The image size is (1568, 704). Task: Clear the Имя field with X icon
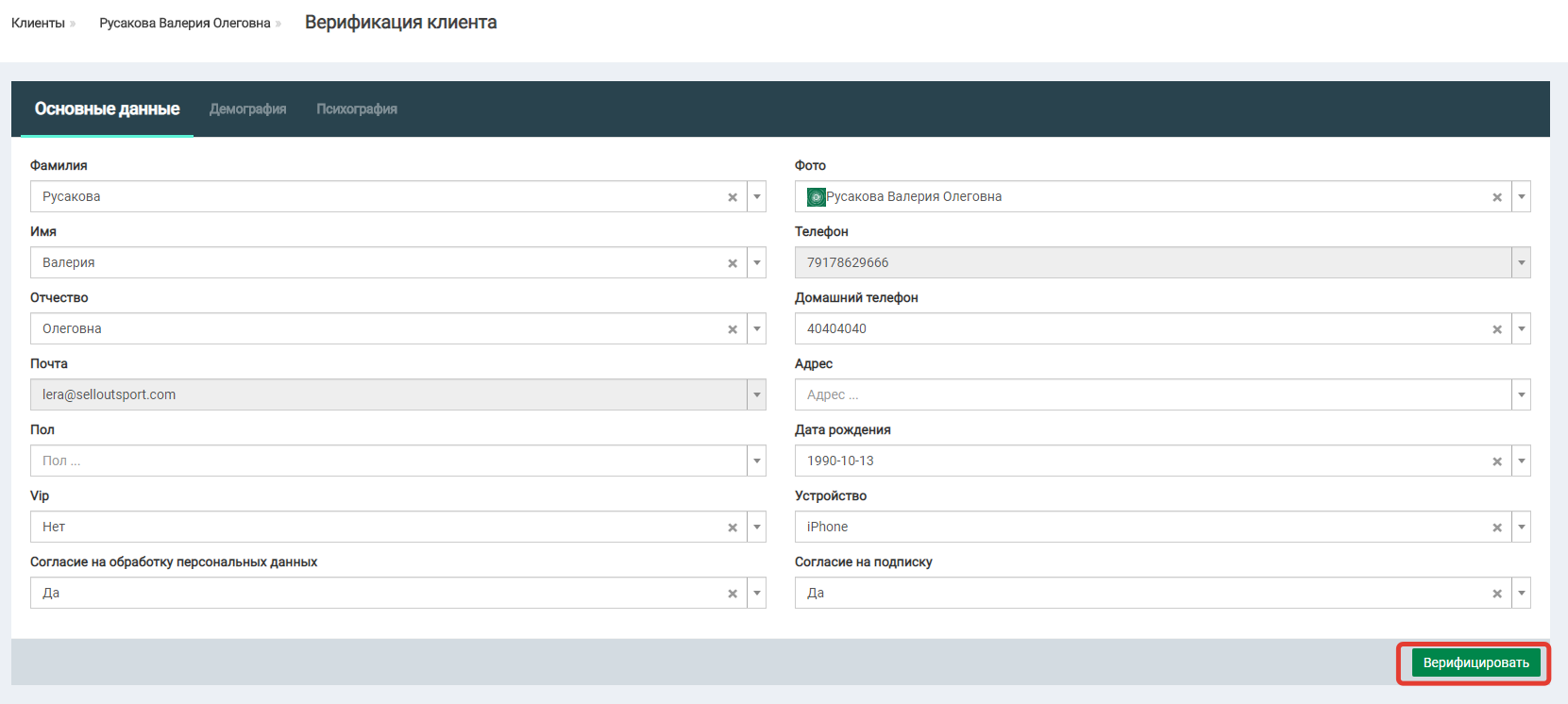click(x=733, y=263)
